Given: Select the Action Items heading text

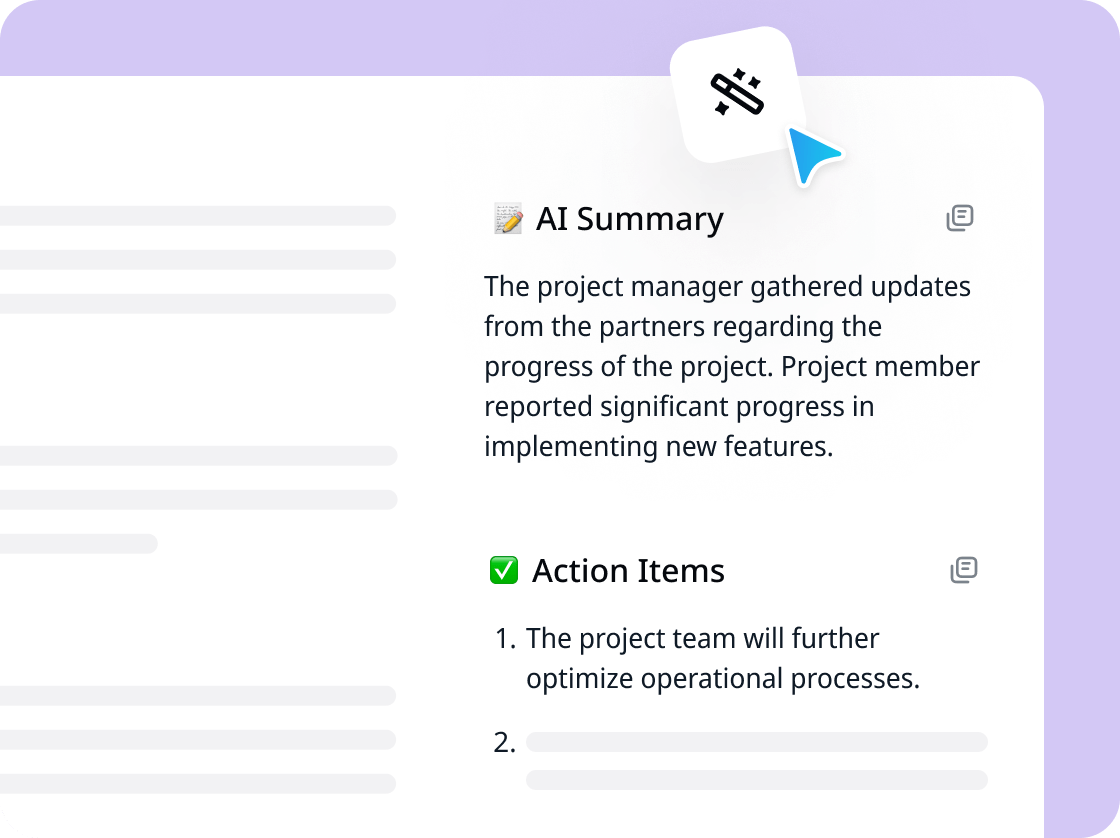Looking at the screenshot, I should [628, 571].
